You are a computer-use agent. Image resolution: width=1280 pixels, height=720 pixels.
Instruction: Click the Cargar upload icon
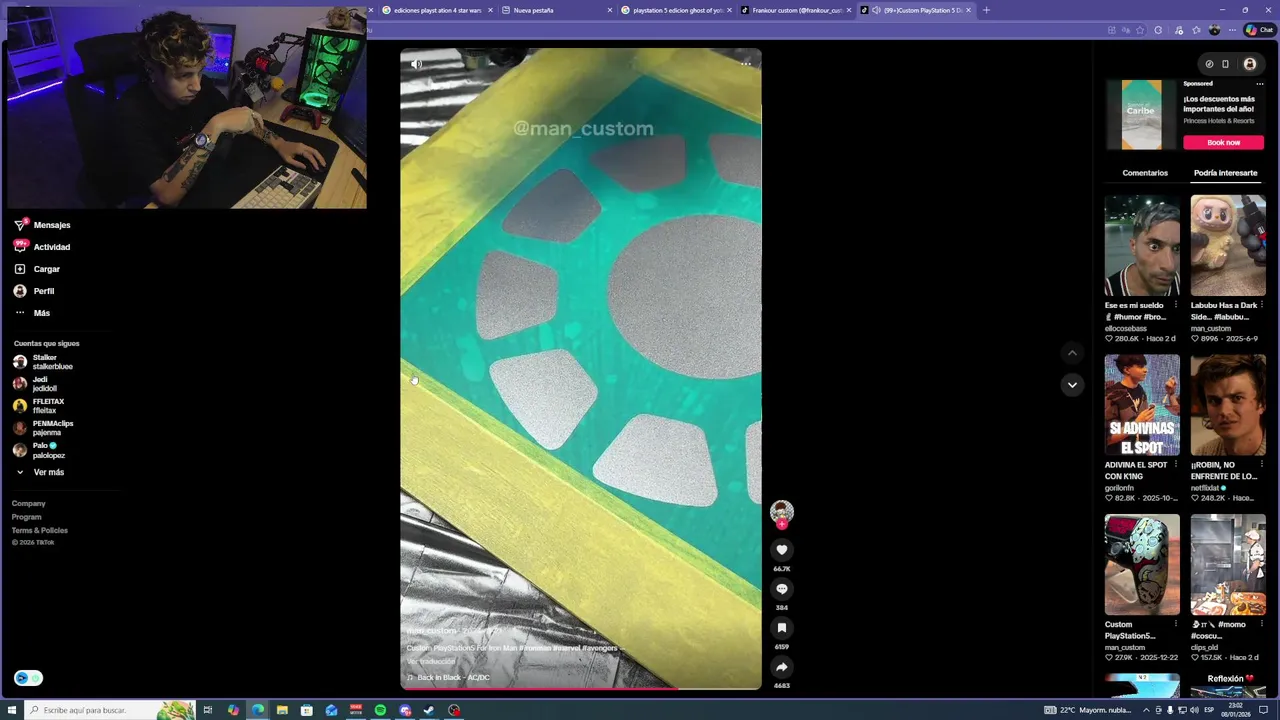point(20,269)
